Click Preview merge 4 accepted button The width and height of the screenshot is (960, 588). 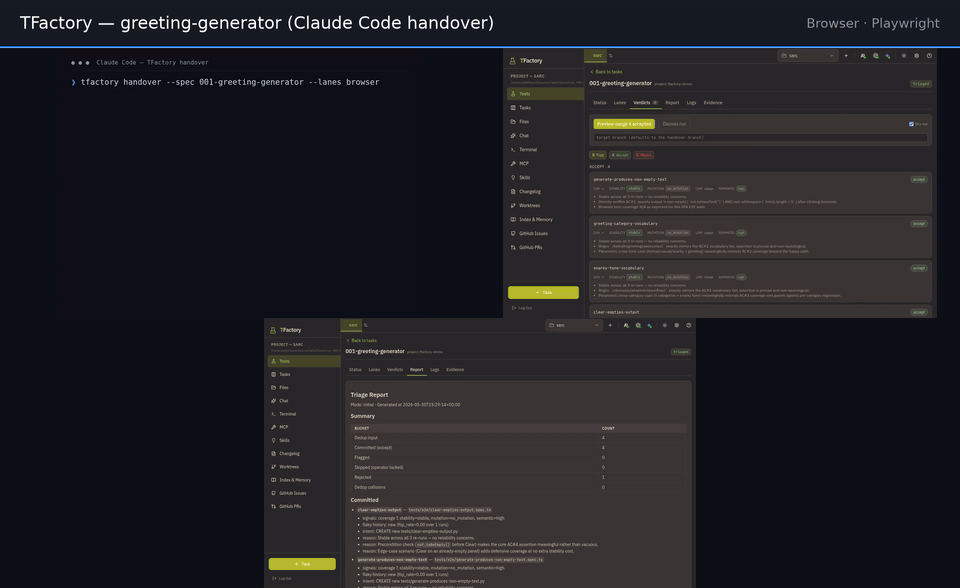point(624,124)
